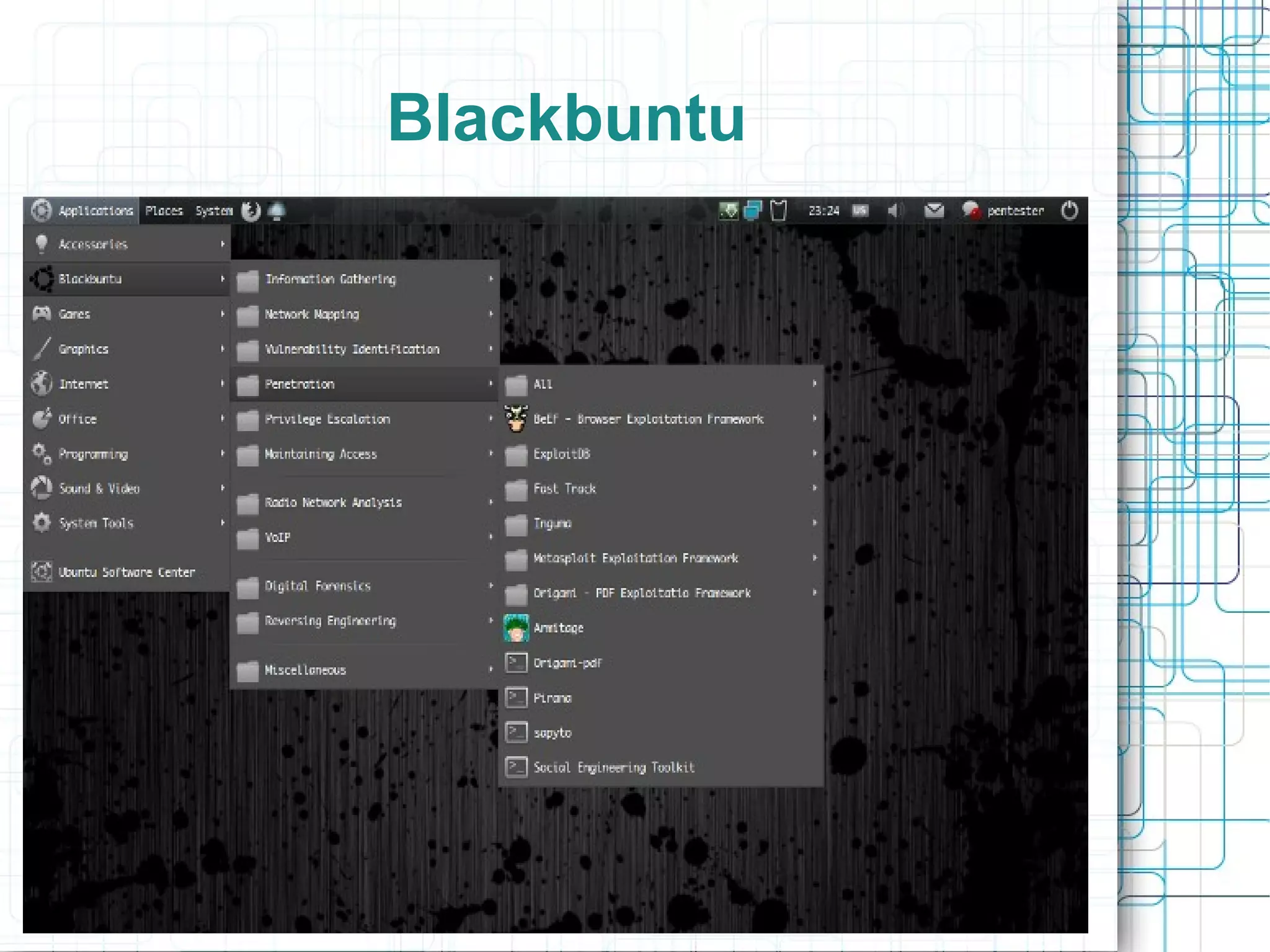Expand Fast Track submenu arrow
Viewport: 1270px width, 952px height.
(815, 488)
